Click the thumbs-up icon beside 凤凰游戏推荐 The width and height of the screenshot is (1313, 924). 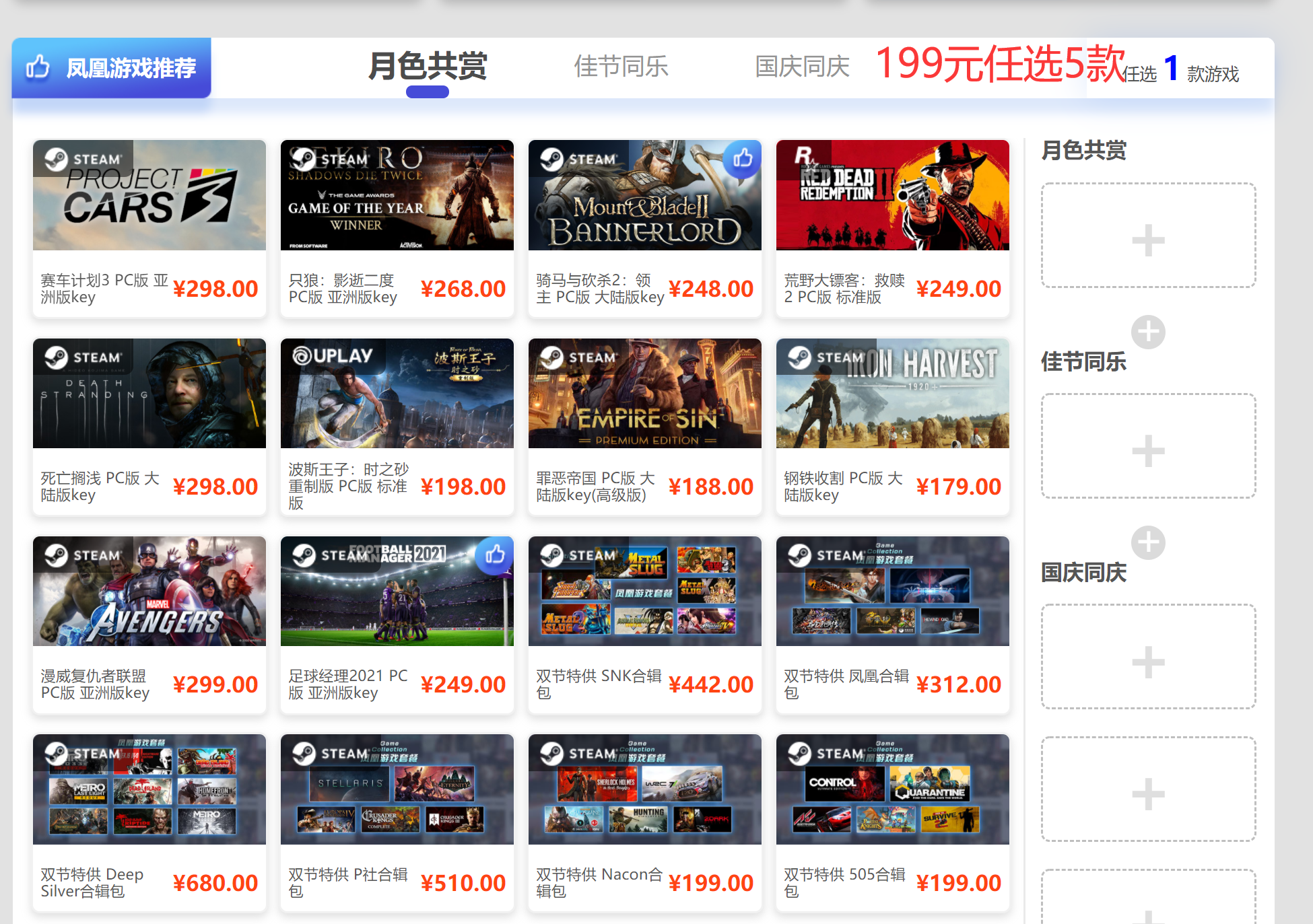pos(38,67)
